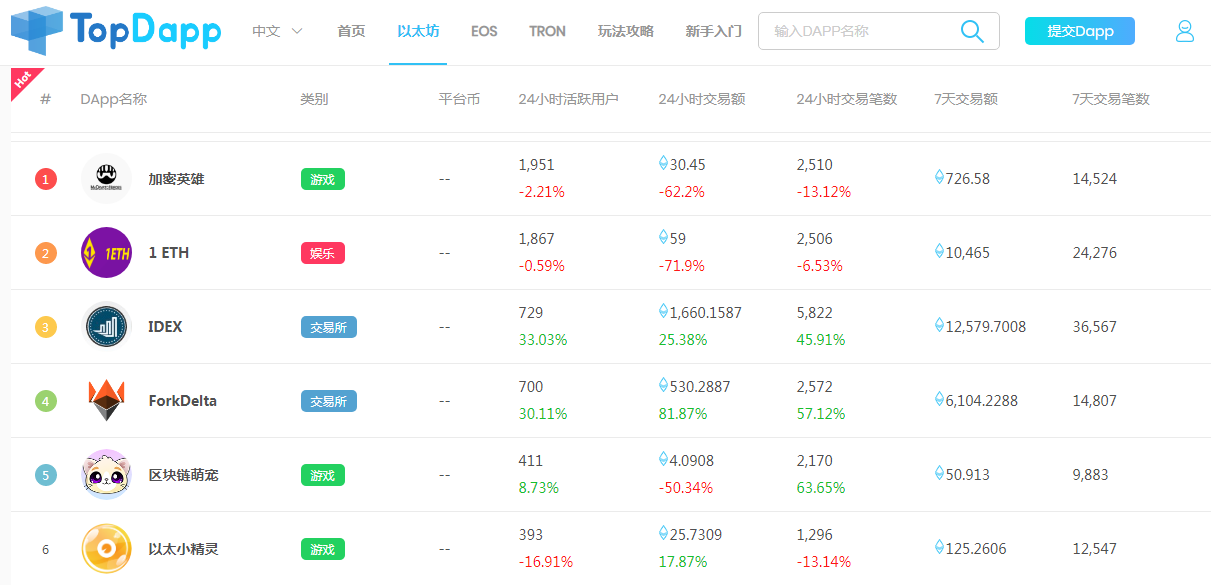The width and height of the screenshot is (1211, 585).
Task: Click ETH icon beside 50.913
Action: pos(939,473)
